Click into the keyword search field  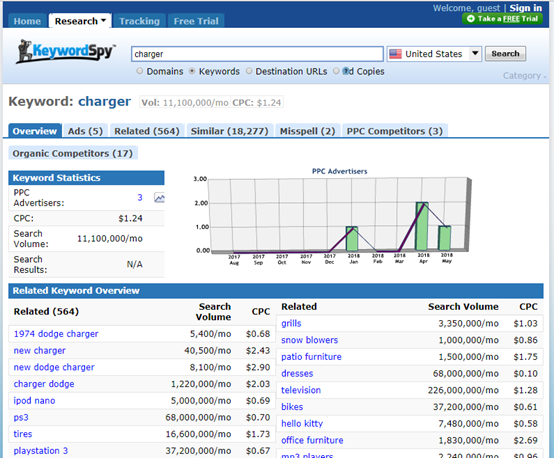(257, 54)
